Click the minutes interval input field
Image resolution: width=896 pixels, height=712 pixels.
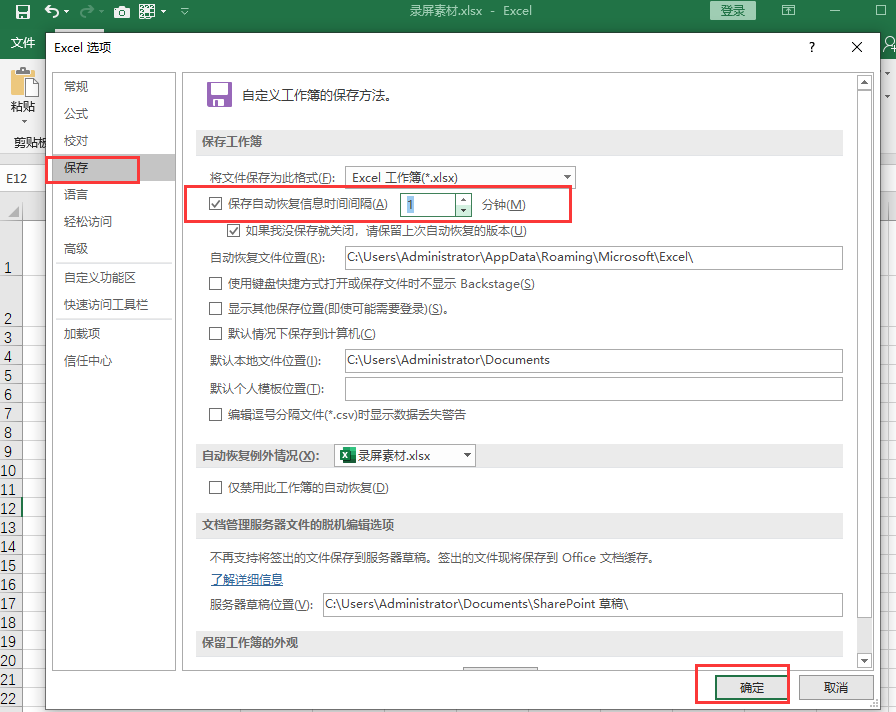pyautogui.click(x=428, y=205)
